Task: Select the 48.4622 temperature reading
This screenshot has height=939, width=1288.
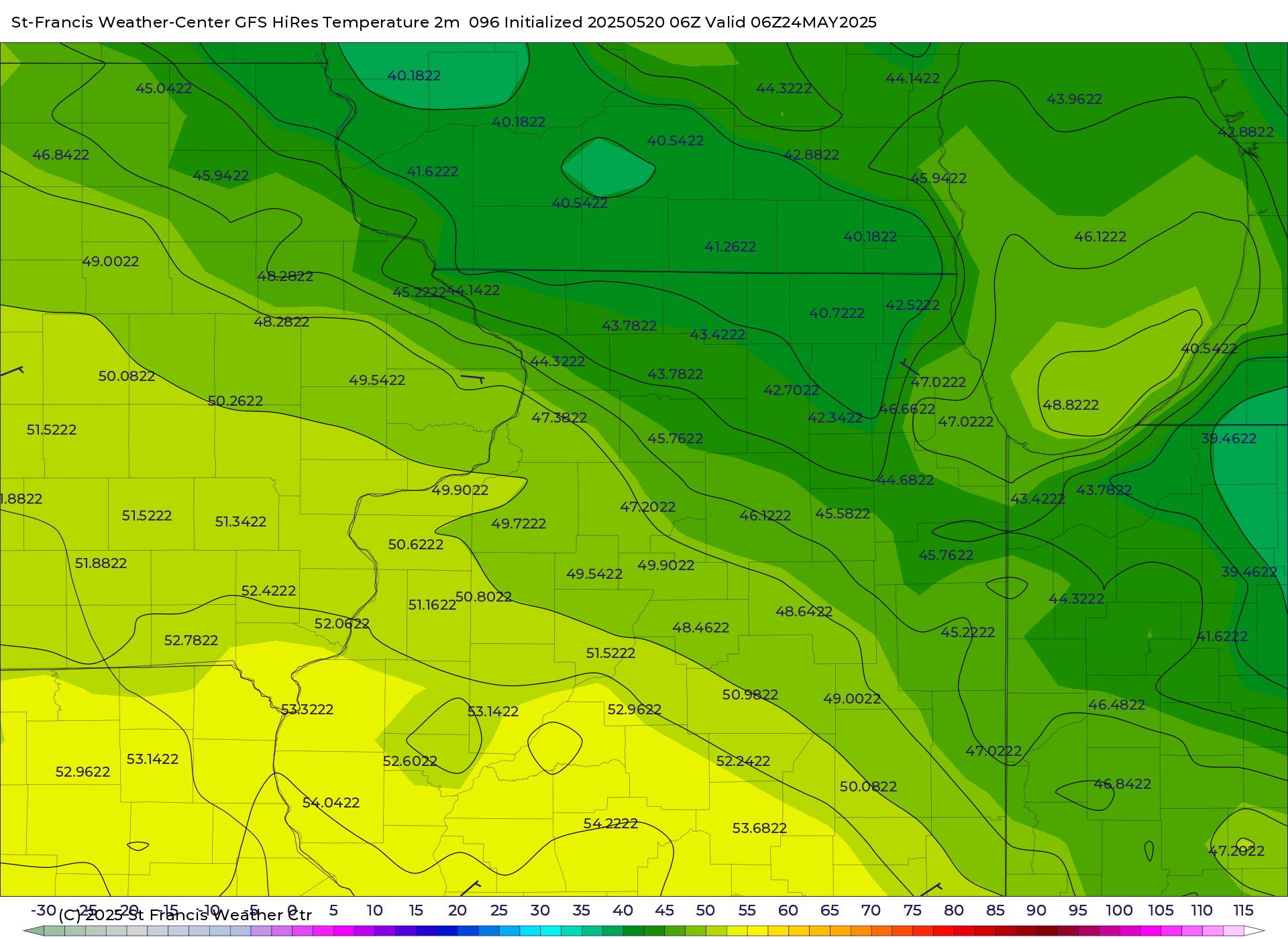Action: pyautogui.click(x=701, y=628)
